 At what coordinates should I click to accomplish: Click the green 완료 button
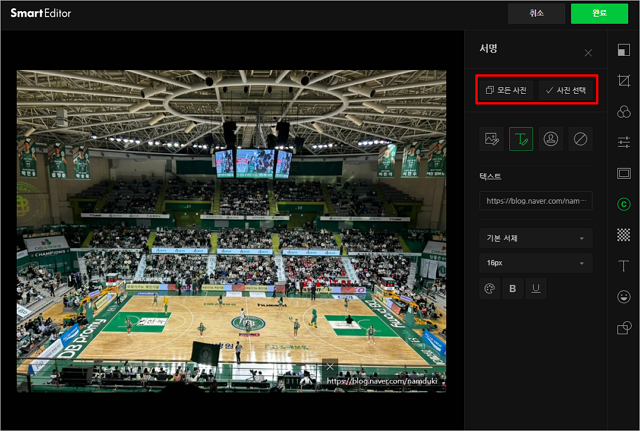[x=599, y=14]
